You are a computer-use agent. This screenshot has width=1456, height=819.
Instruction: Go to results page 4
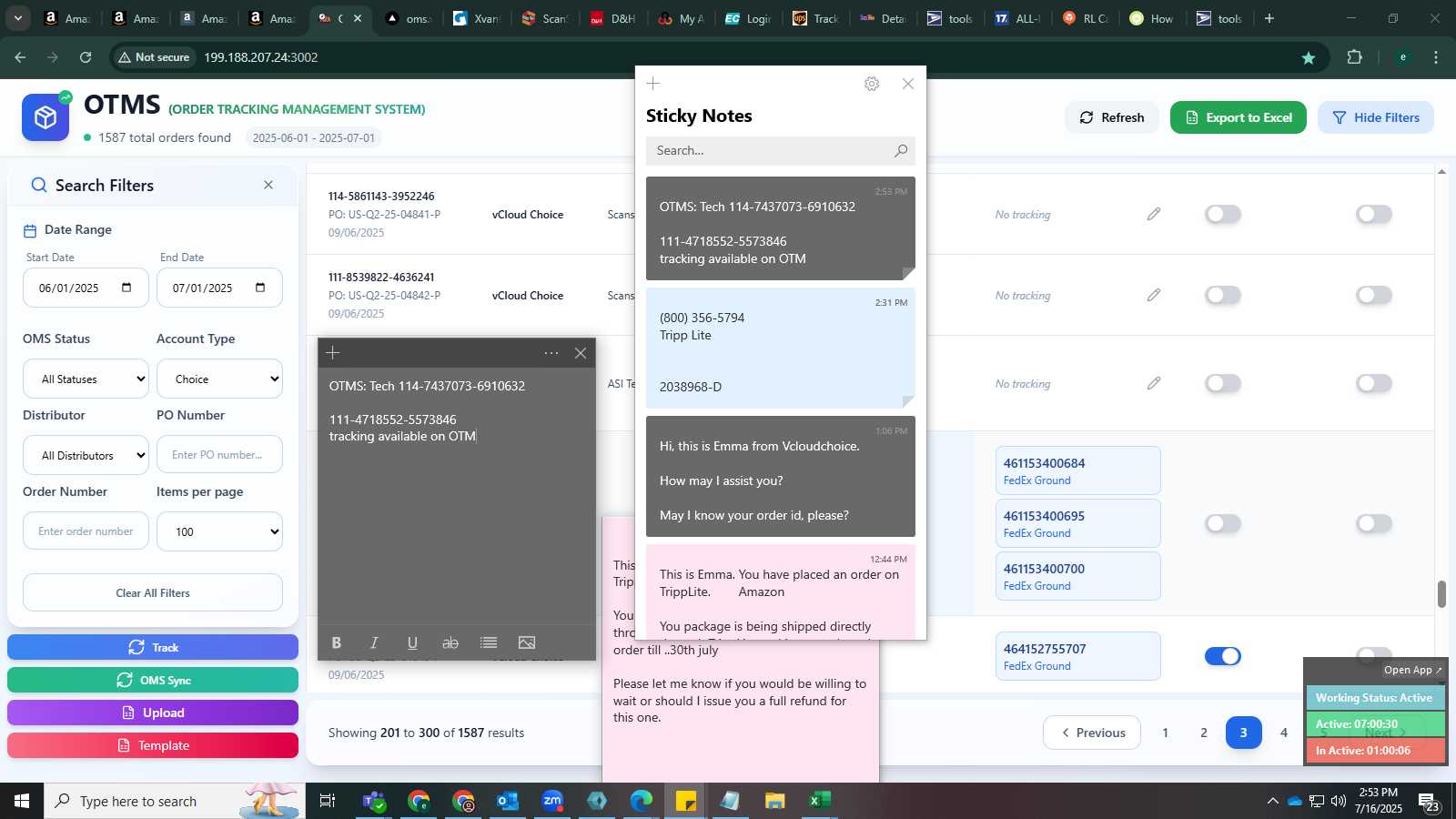[1284, 733]
